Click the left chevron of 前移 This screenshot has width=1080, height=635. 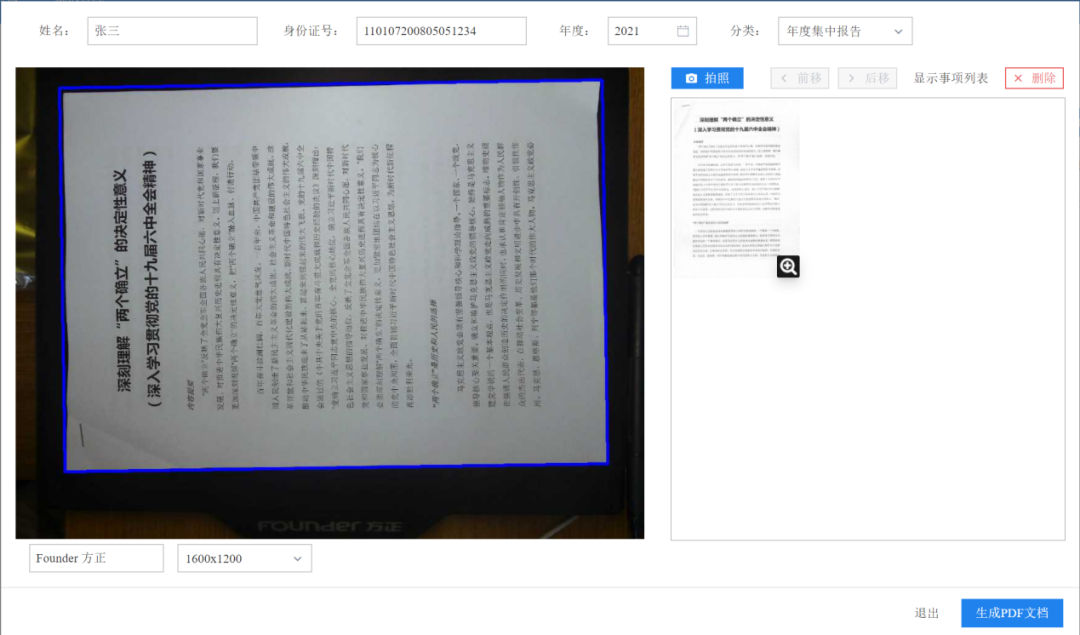[784, 78]
